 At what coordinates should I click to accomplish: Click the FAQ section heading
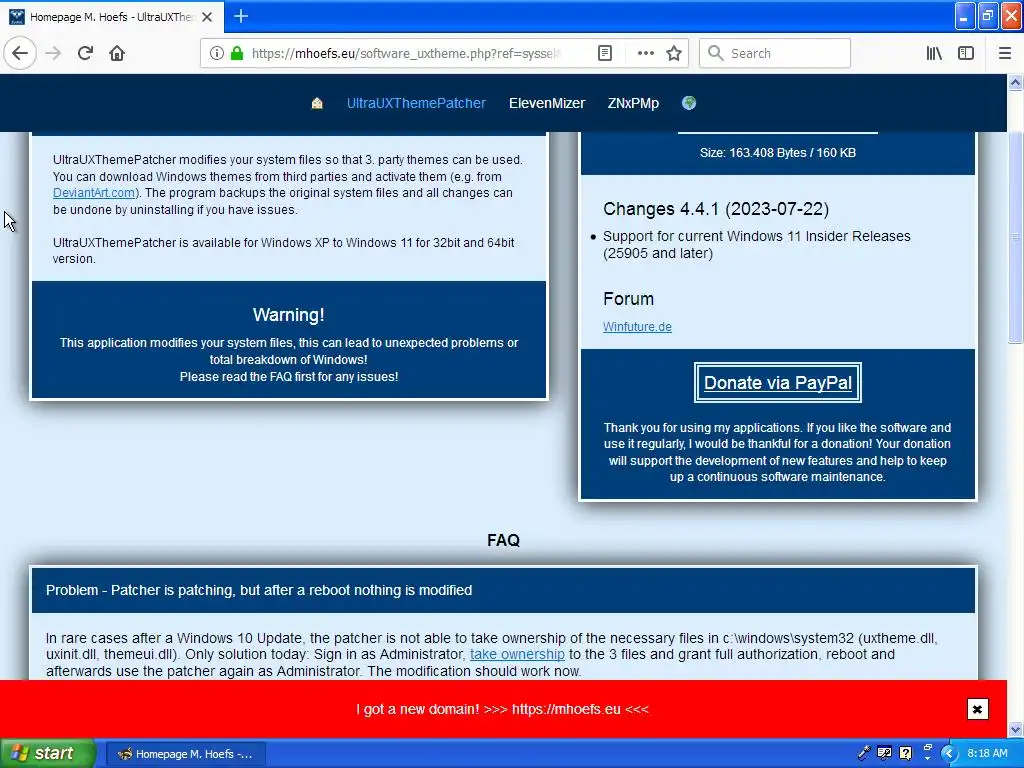click(x=503, y=540)
